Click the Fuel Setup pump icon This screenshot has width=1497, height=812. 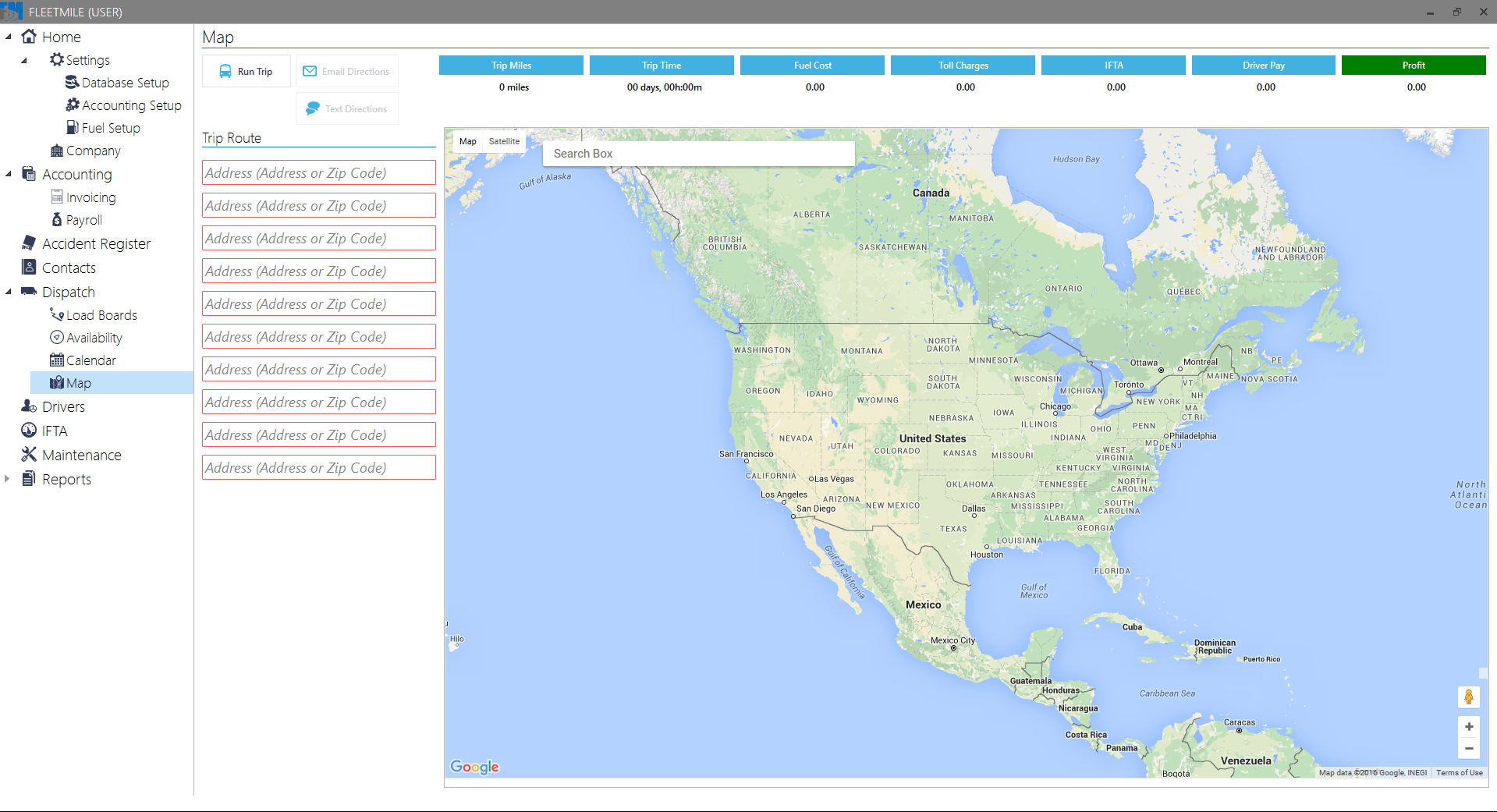pos(73,127)
